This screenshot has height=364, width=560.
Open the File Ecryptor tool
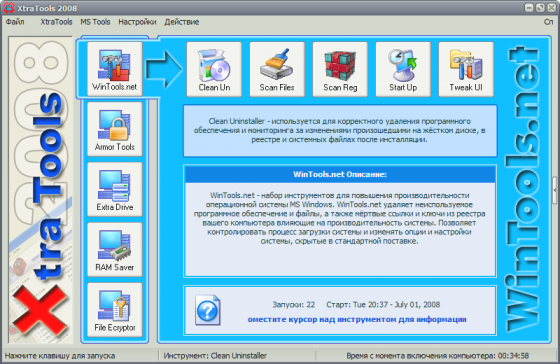click(115, 310)
